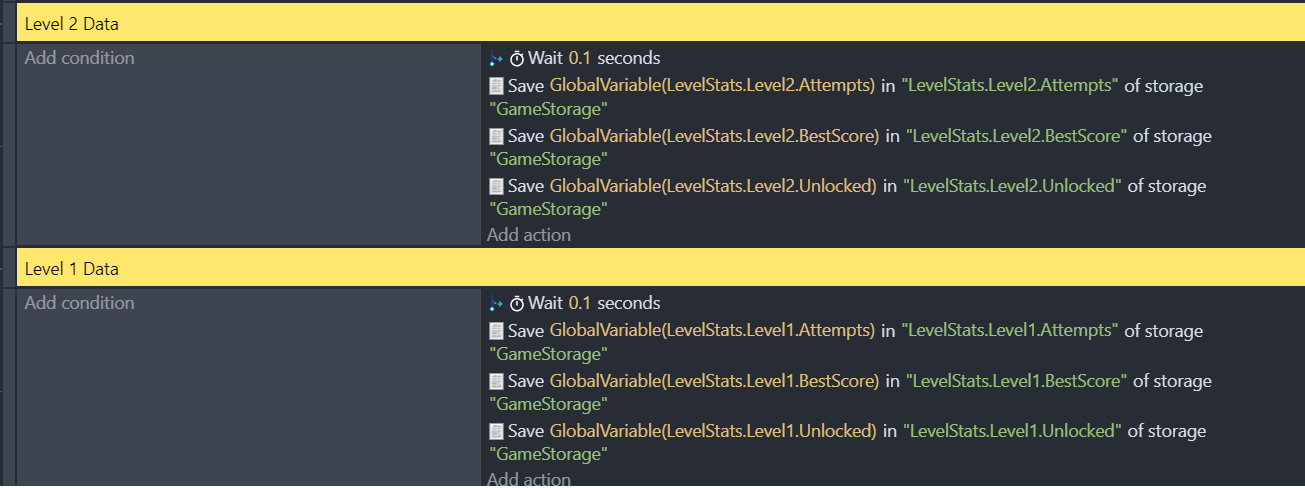Screen dimensions: 1305x488
Task: Click storage icon beside Level2.BestScore Save action
Action: (x=496, y=136)
